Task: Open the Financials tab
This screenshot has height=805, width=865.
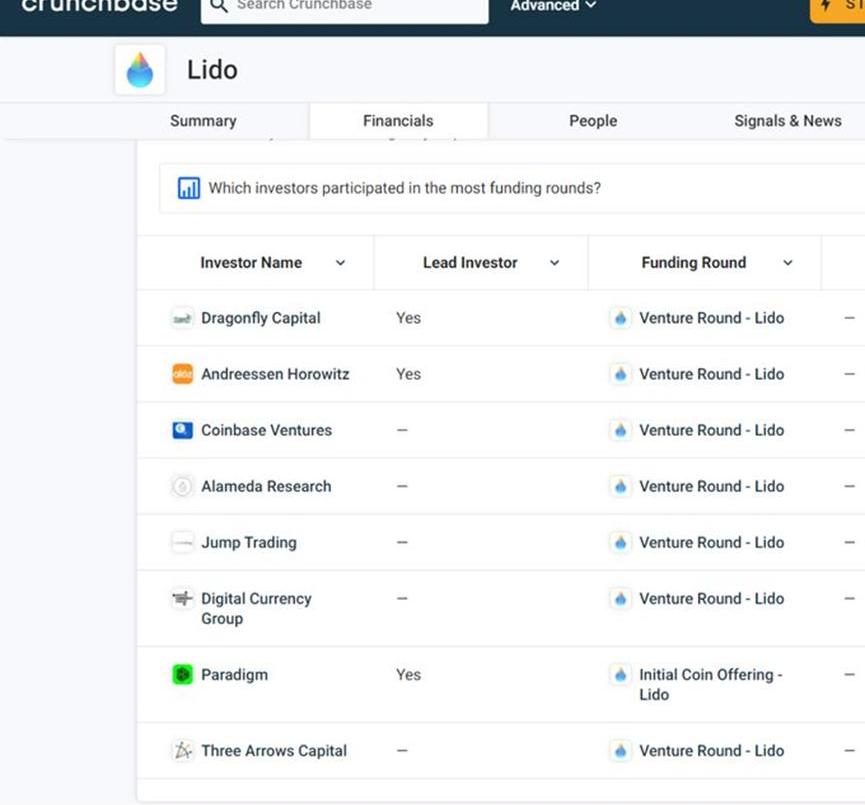Action: click(398, 121)
